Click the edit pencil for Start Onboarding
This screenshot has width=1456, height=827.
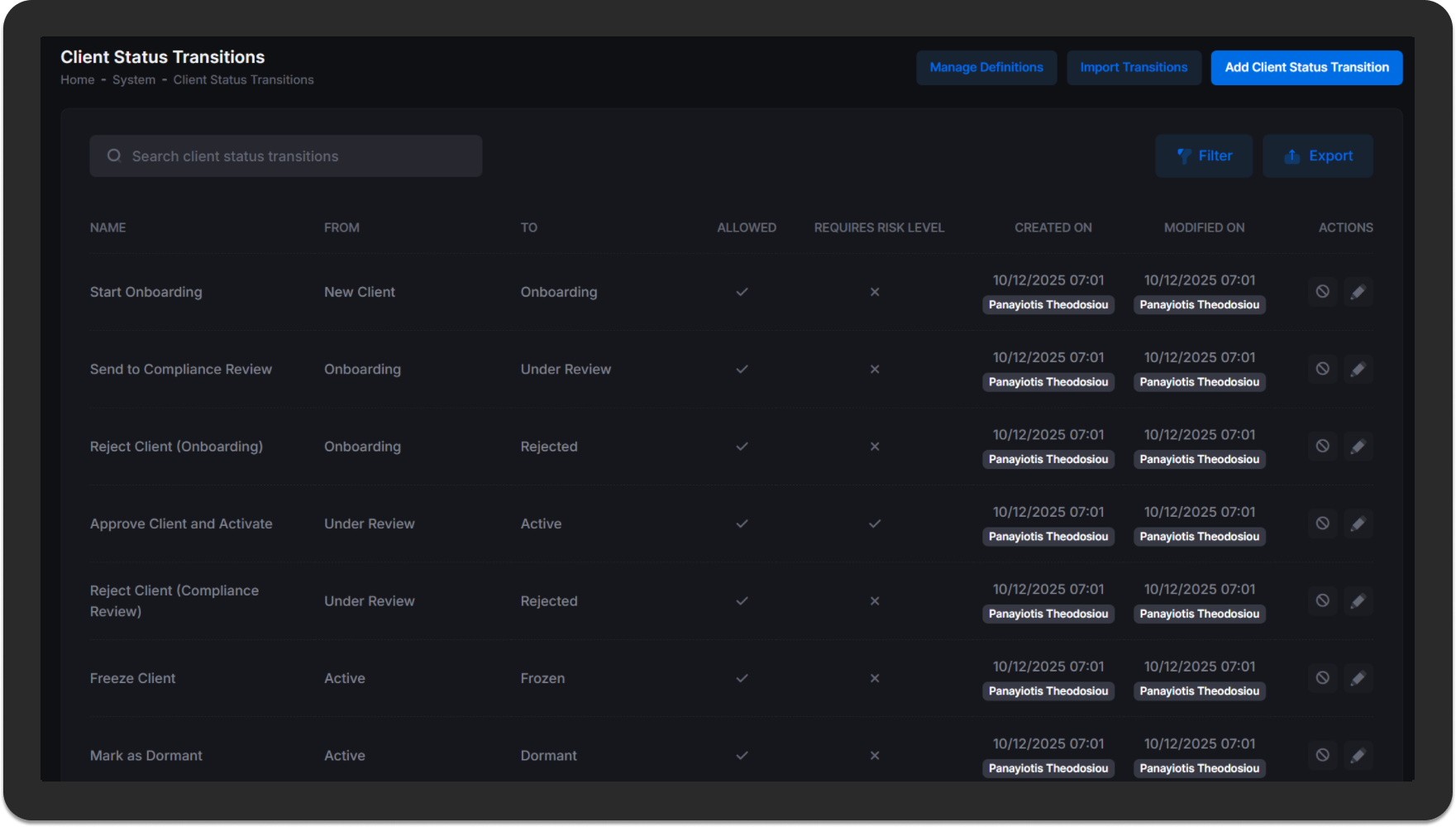[x=1358, y=292]
